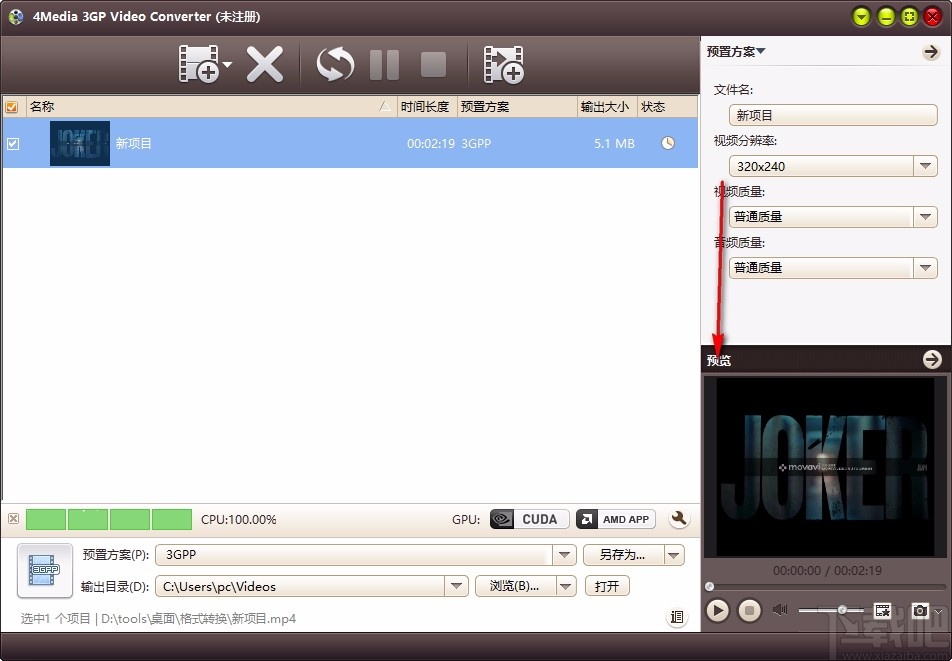Click the 打开 open button
952x661 pixels.
pyautogui.click(x=607, y=586)
